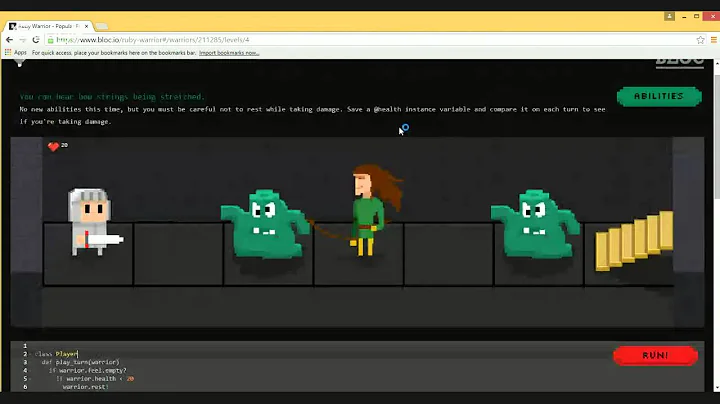Screen dimensions: 720x404
Task: Open the Apps shortcut in the bookmarks bar
Action: coord(16,52)
